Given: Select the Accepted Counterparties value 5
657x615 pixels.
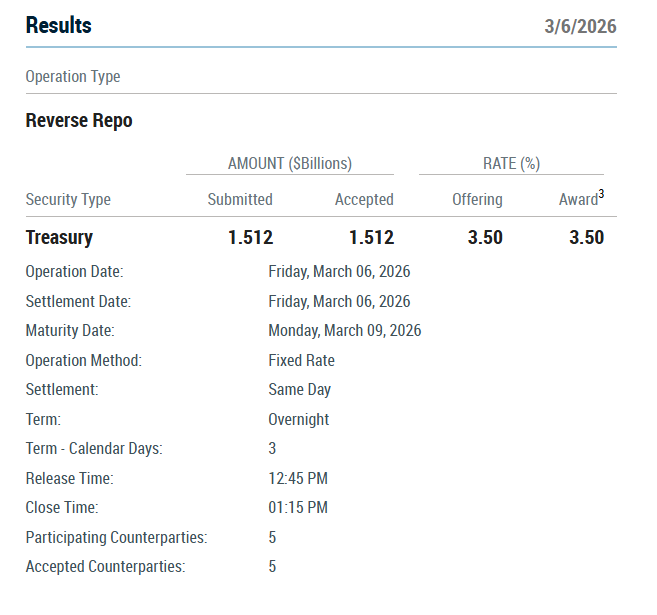Looking at the screenshot, I should (x=272, y=567).
